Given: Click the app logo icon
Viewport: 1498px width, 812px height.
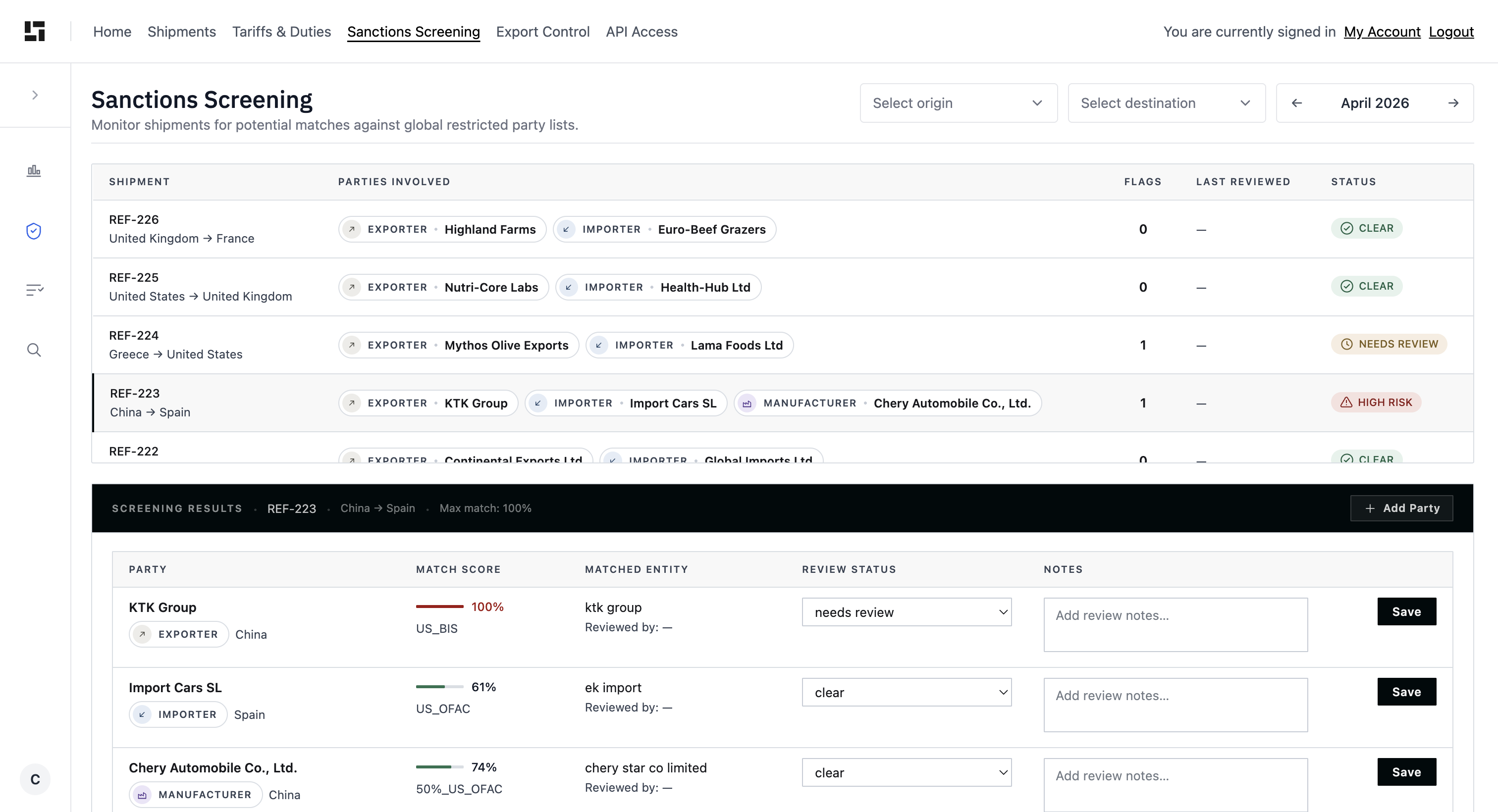Looking at the screenshot, I should [35, 31].
